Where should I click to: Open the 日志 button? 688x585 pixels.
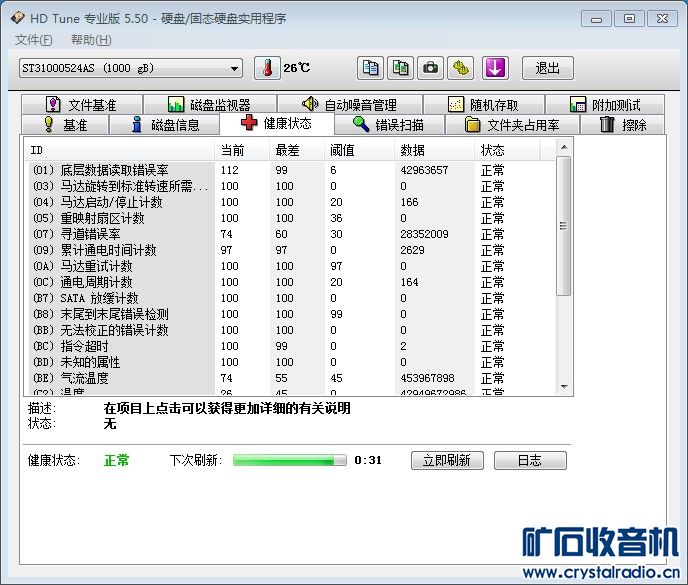530,460
